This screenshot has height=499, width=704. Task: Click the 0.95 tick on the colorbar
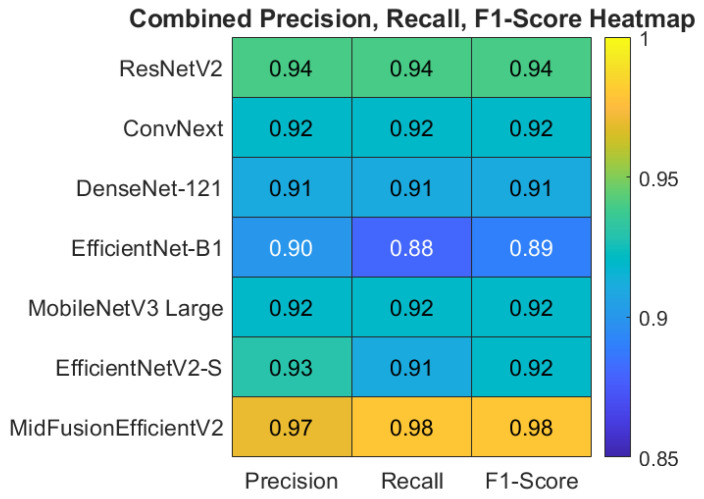[658, 179]
